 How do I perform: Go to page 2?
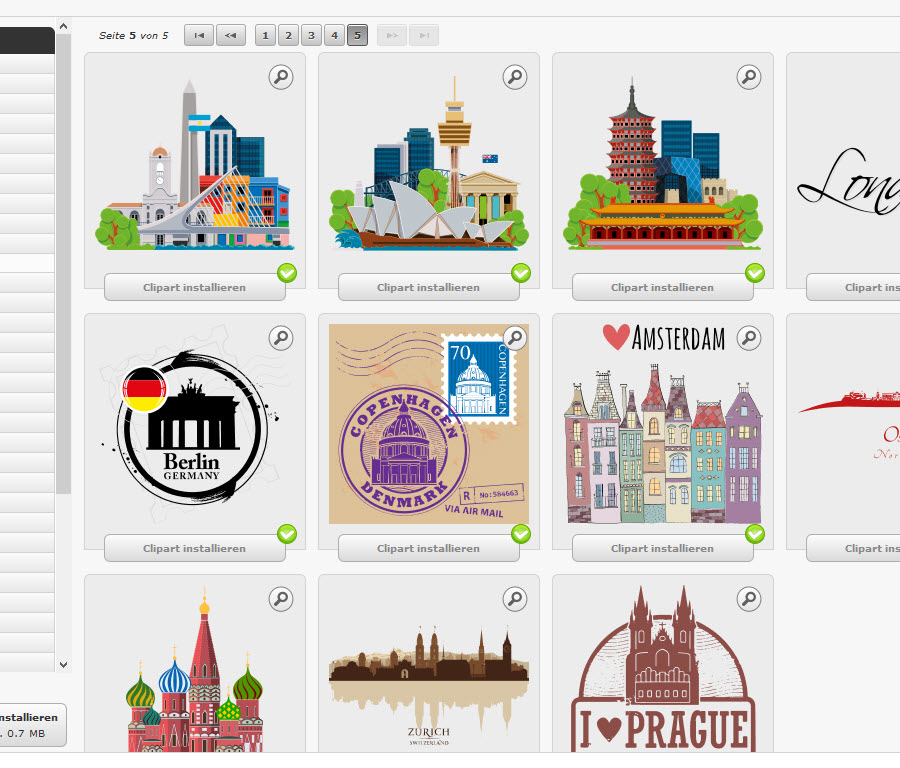288,36
